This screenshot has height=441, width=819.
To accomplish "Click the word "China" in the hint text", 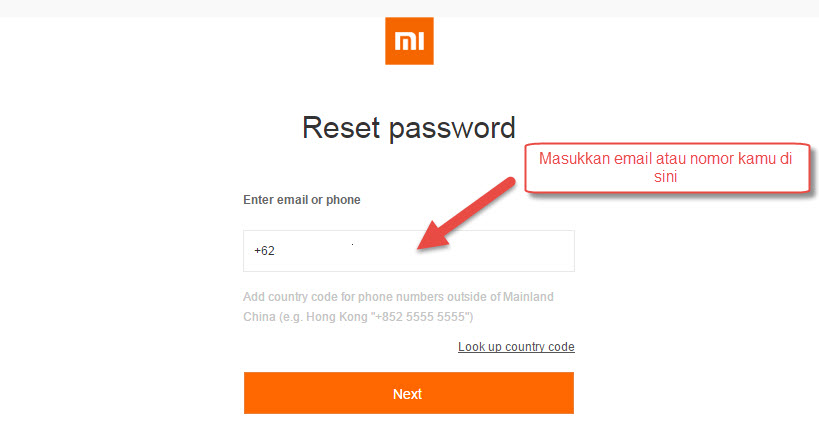I will pos(260,316).
